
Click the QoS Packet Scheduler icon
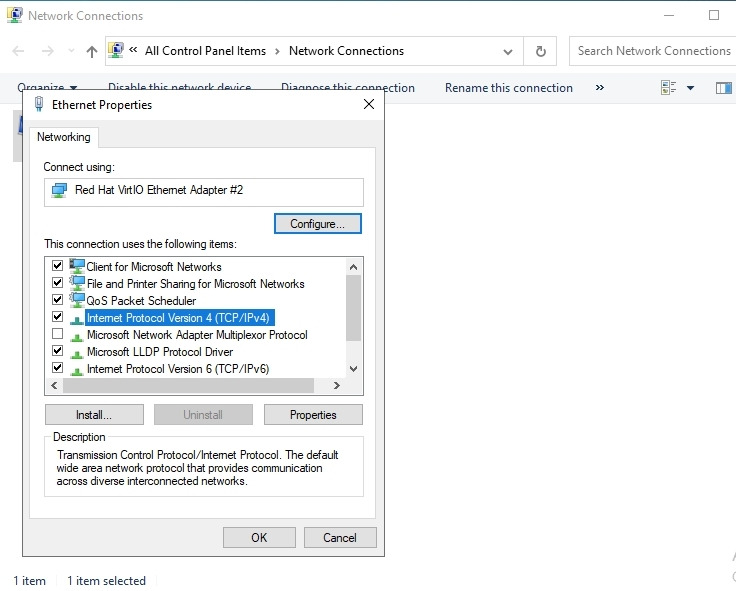pyautogui.click(x=77, y=300)
